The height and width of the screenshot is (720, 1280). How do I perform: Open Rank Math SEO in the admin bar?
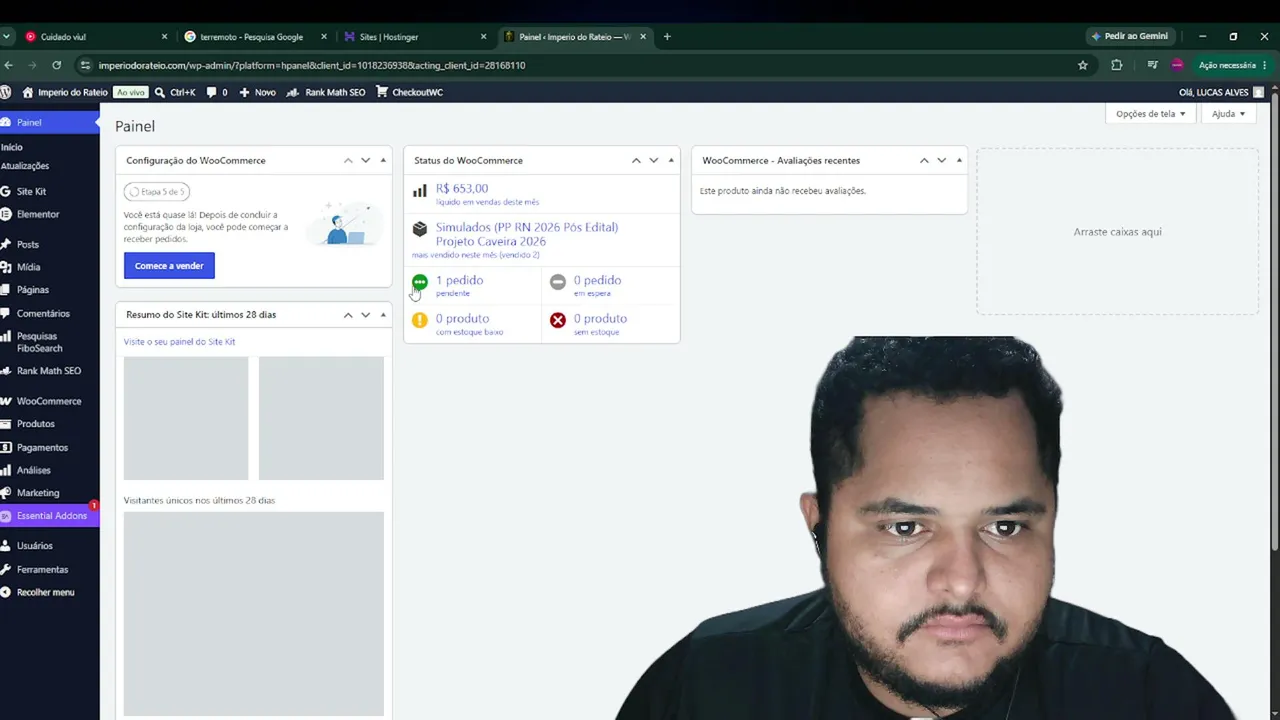(326, 92)
